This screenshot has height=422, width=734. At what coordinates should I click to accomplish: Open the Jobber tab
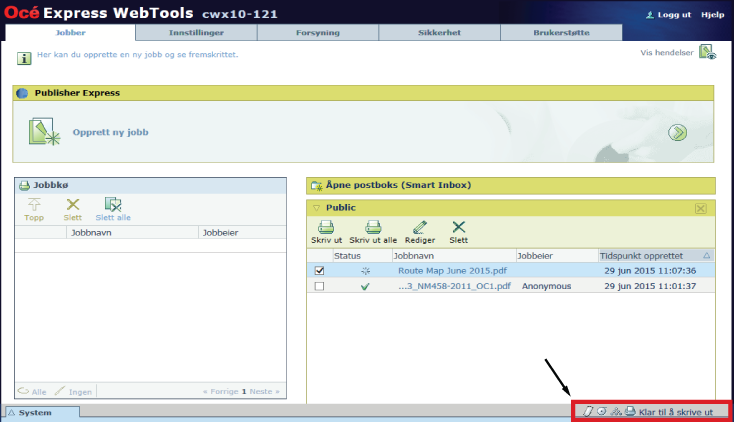(x=70, y=32)
